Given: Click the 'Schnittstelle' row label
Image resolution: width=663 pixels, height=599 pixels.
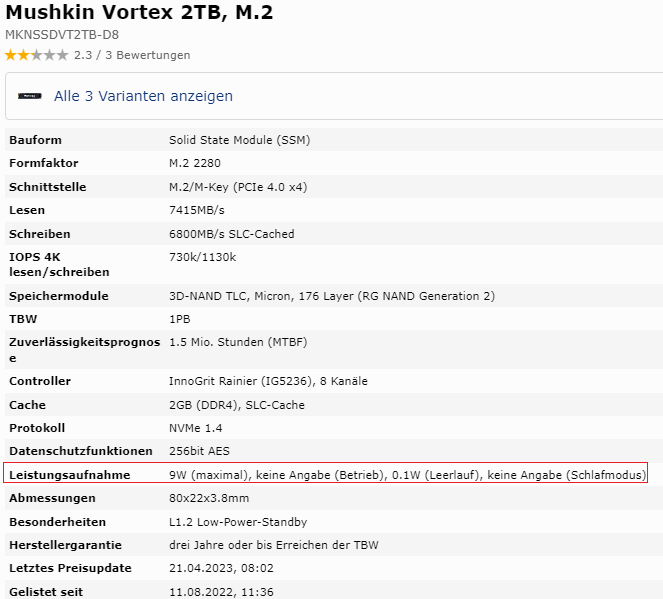Looking at the screenshot, I should 48,187.
